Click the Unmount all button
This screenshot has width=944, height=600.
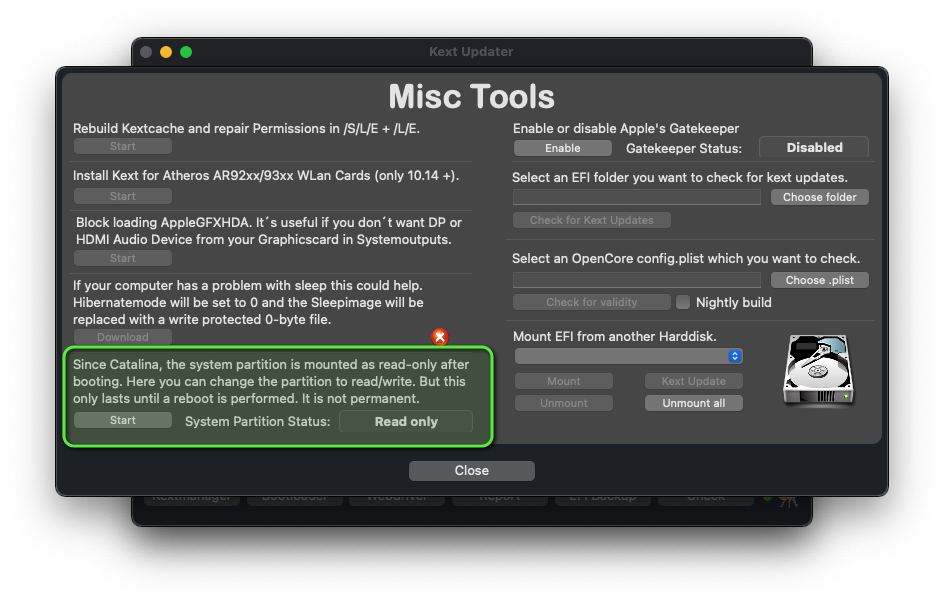pos(694,403)
